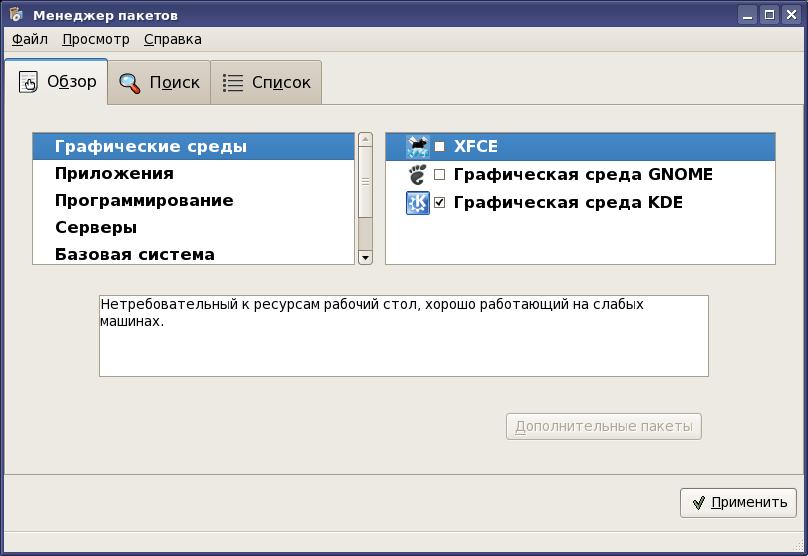Select the Приложения category
Image resolution: width=808 pixels, height=556 pixels.
[193, 173]
